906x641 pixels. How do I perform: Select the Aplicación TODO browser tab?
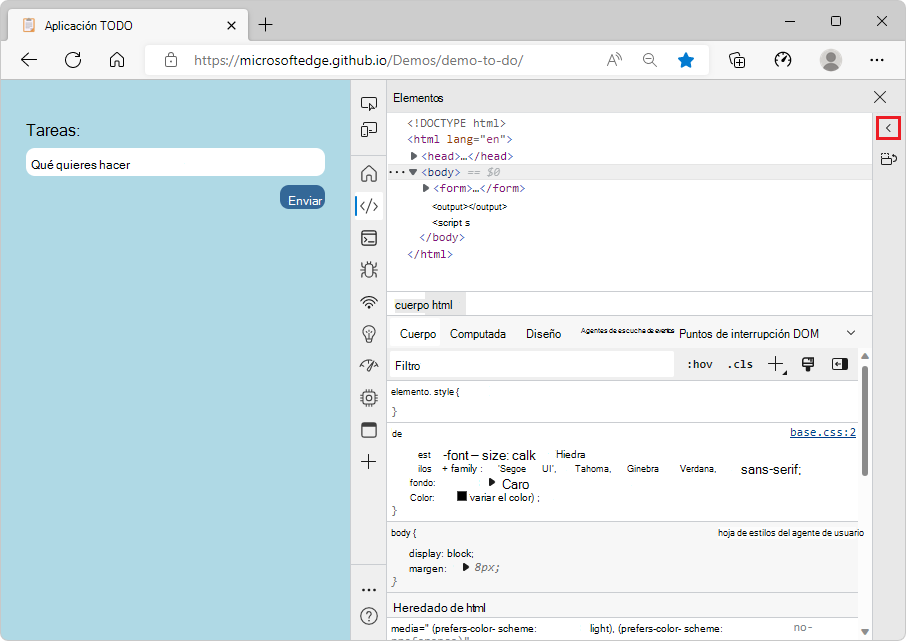point(128,25)
